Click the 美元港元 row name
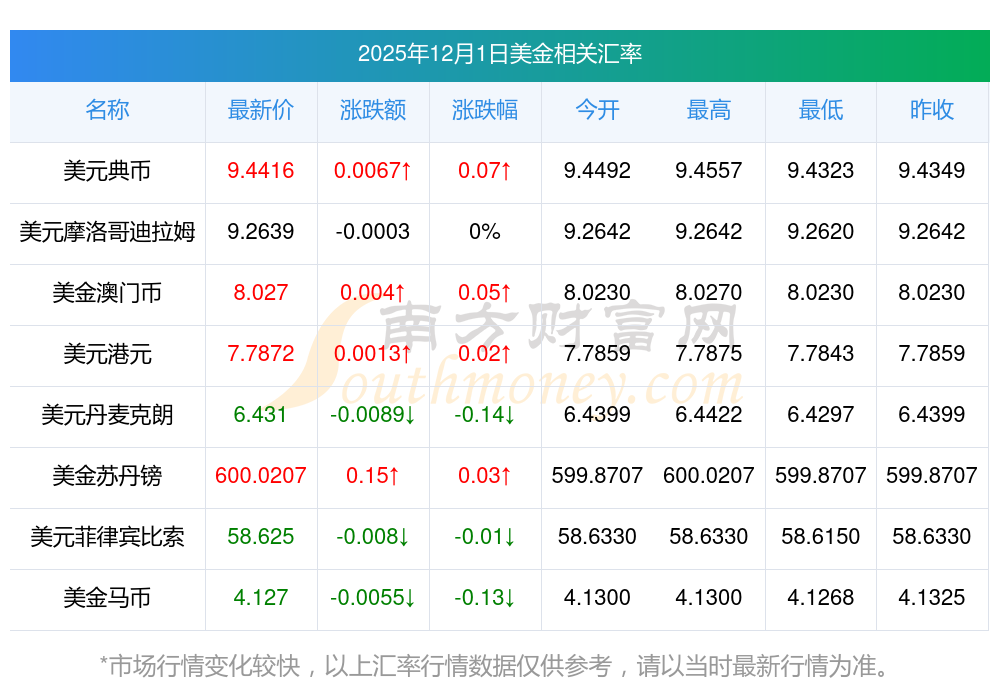Image resolution: width=1000 pixels, height=697 pixels. tap(107, 354)
